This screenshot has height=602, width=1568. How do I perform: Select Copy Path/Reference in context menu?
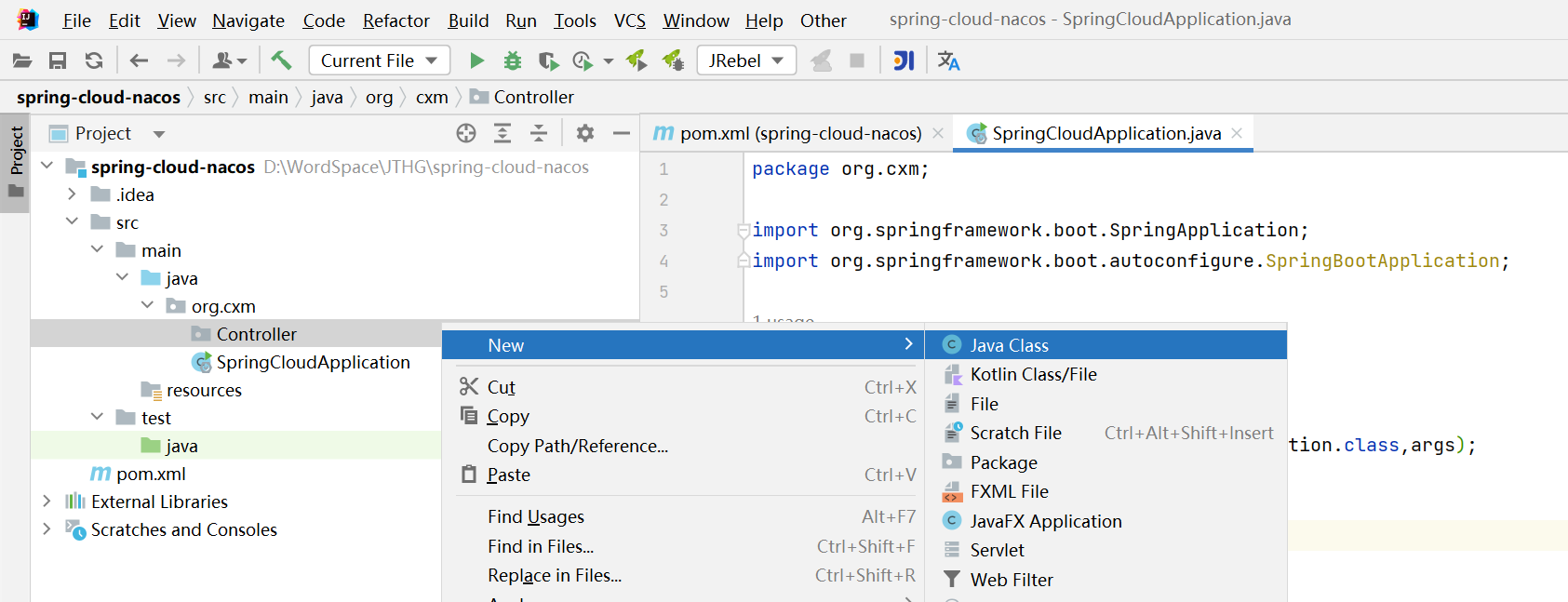pyautogui.click(x=683, y=446)
